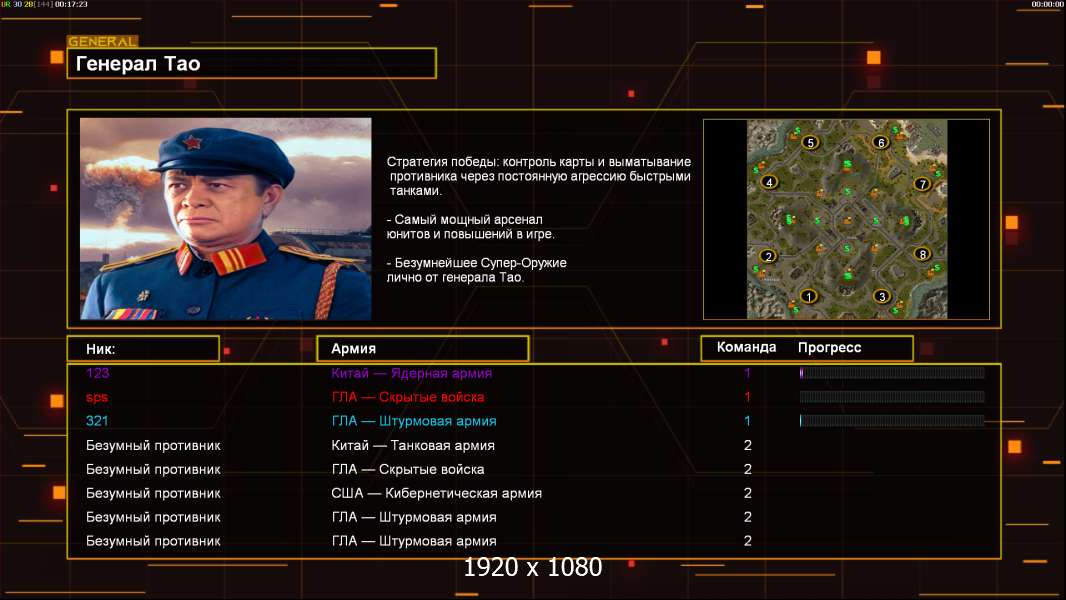
Task: Click start position marker 1 on the minimap
Action: pyautogui.click(x=809, y=296)
